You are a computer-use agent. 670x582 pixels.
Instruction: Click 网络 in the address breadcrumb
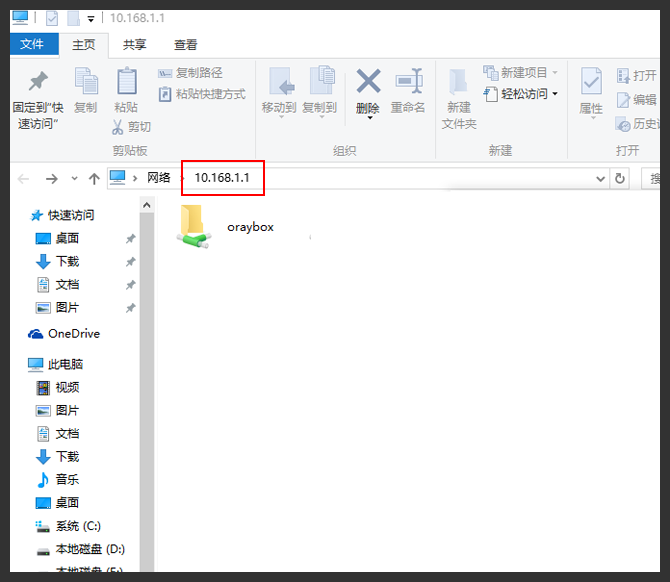coord(159,178)
